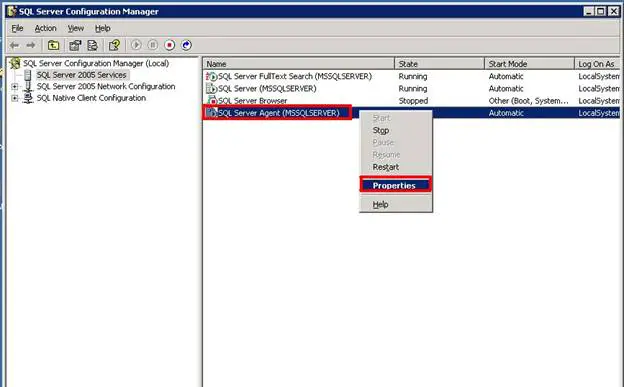Open the File menu

(17, 28)
